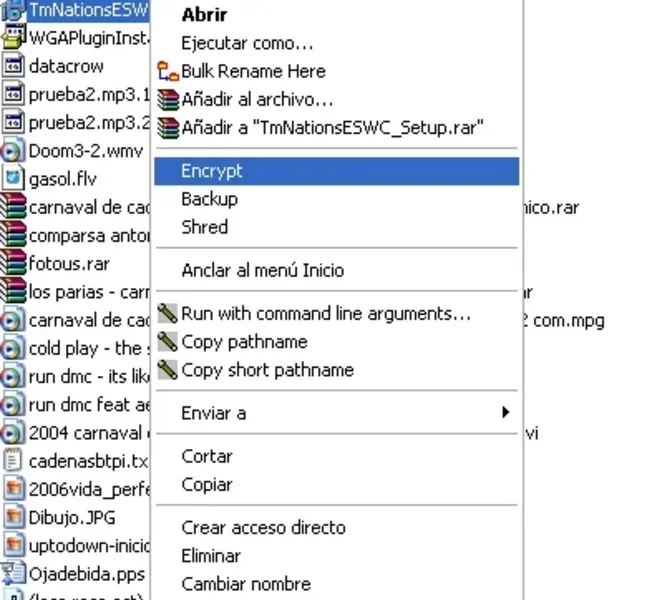Choose Encrypt in the context menu

336,171
